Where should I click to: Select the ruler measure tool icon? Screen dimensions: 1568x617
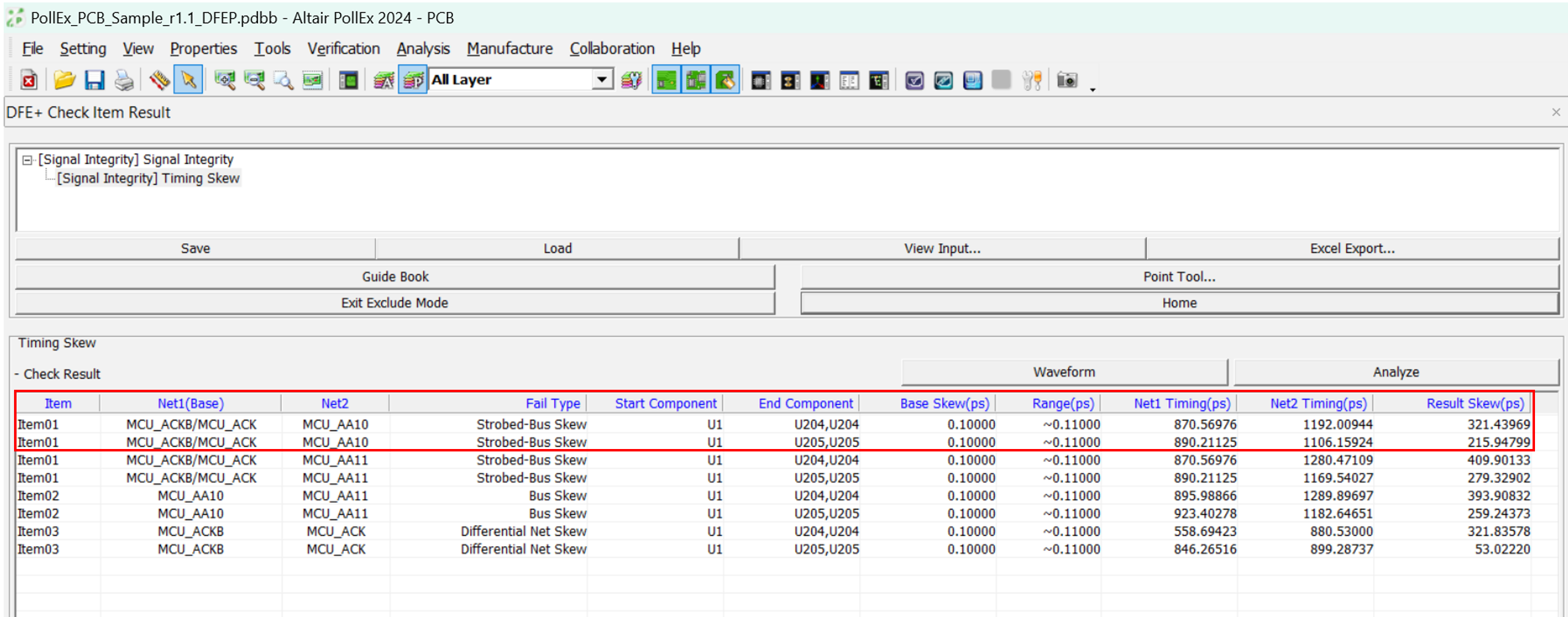[x=159, y=80]
